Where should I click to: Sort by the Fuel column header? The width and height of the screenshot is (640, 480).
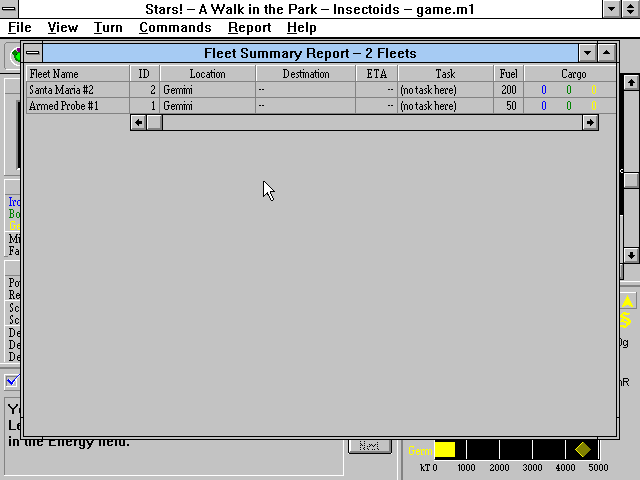(x=509, y=74)
